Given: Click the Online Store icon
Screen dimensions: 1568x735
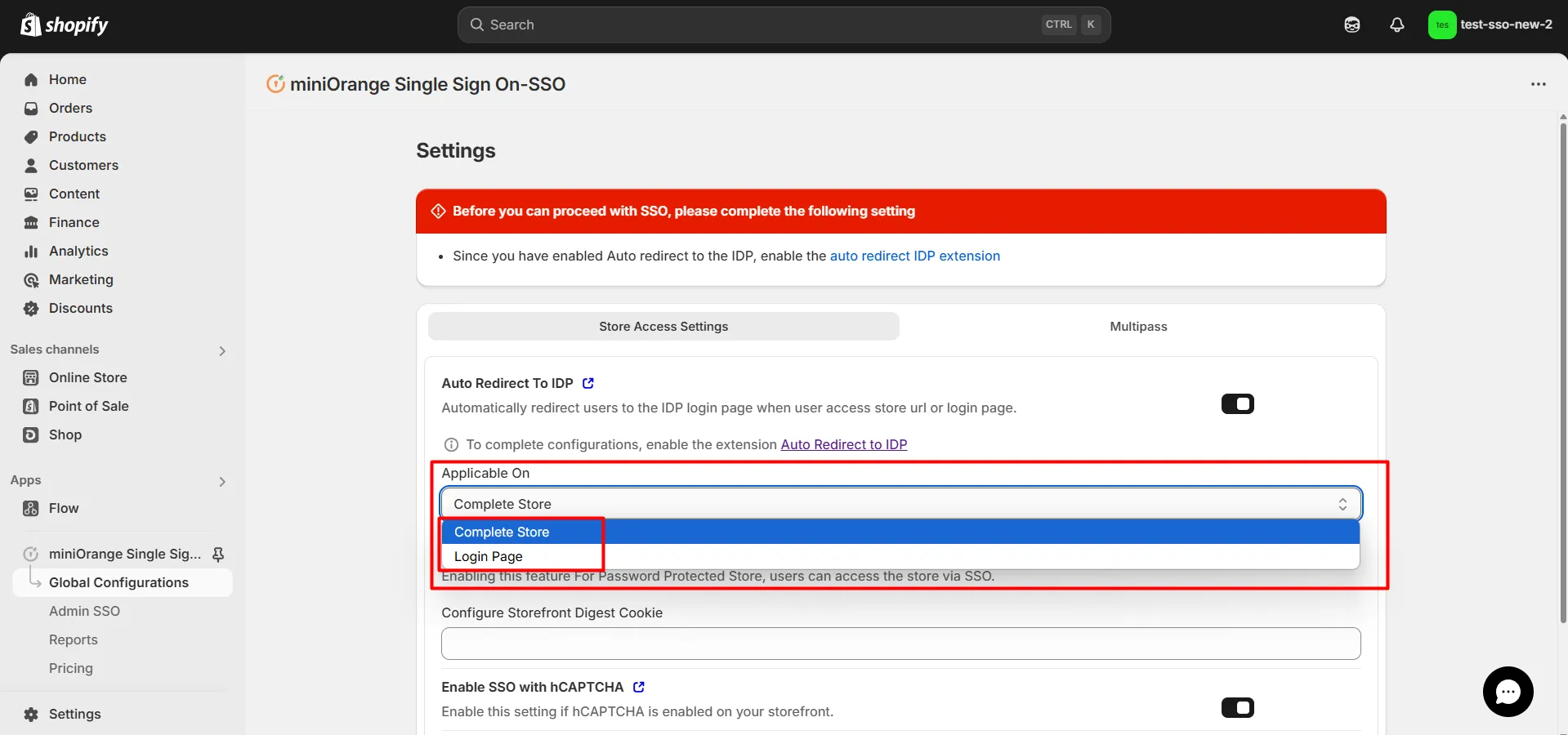Looking at the screenshot, I should [31, 377].
